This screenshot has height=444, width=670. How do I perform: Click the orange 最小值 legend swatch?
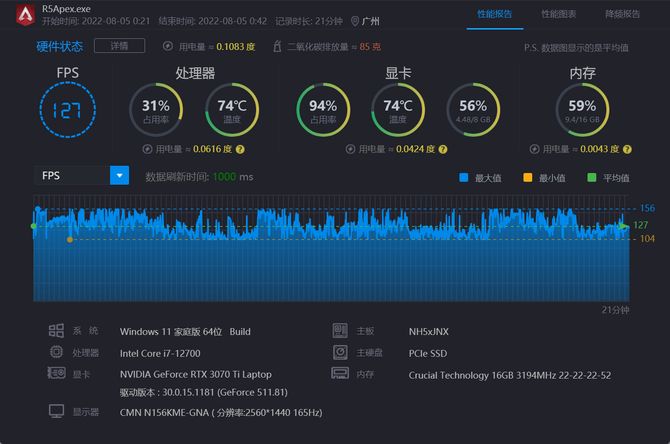[528, 177]
